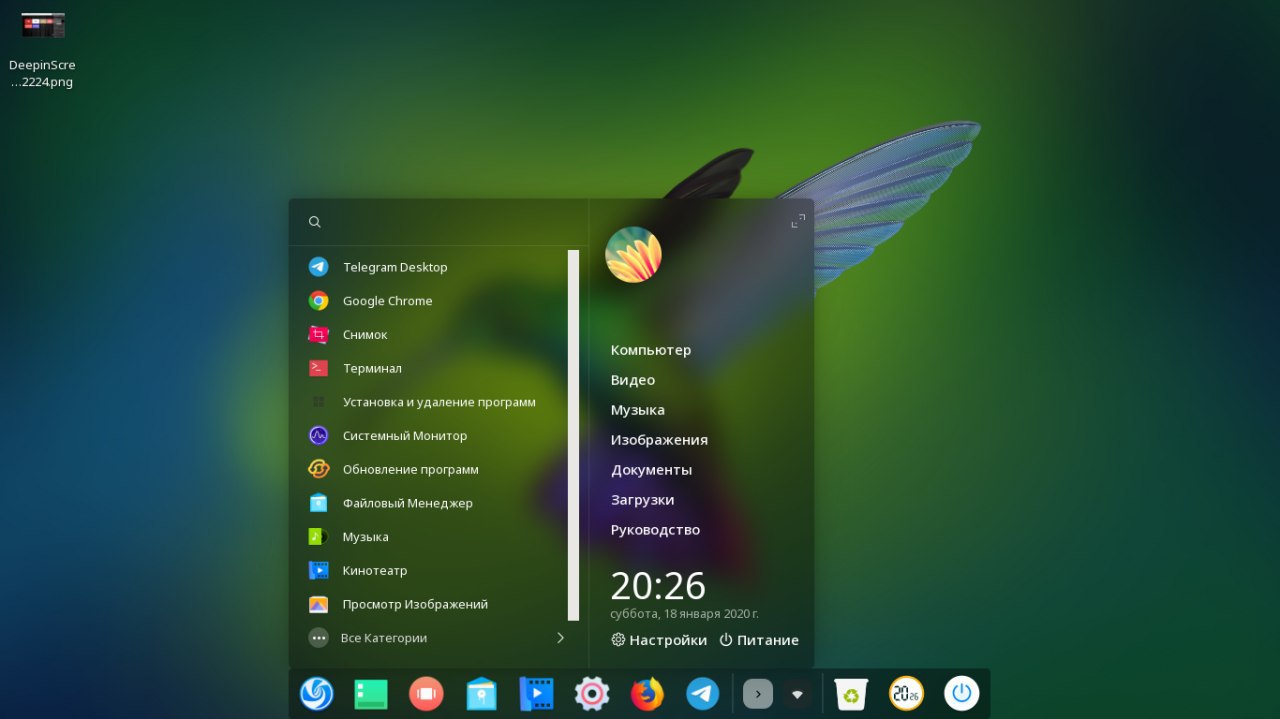Click the Снимок screenshot icon in launcher
The width and height of the screenshot is (1280, 719).
[318, 334]
